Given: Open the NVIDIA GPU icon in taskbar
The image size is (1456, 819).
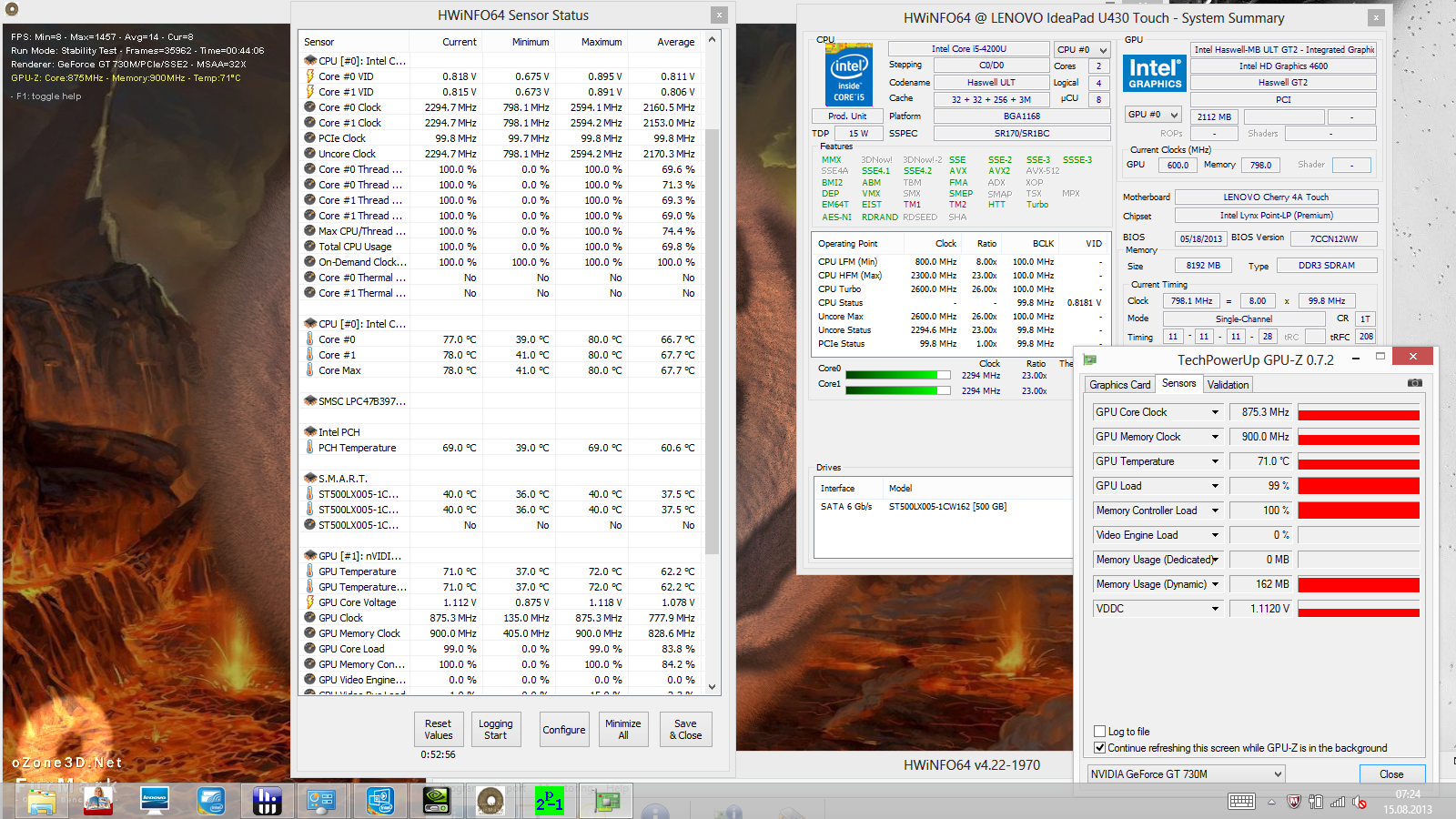Looking at the screenshot, I should 436,801.
